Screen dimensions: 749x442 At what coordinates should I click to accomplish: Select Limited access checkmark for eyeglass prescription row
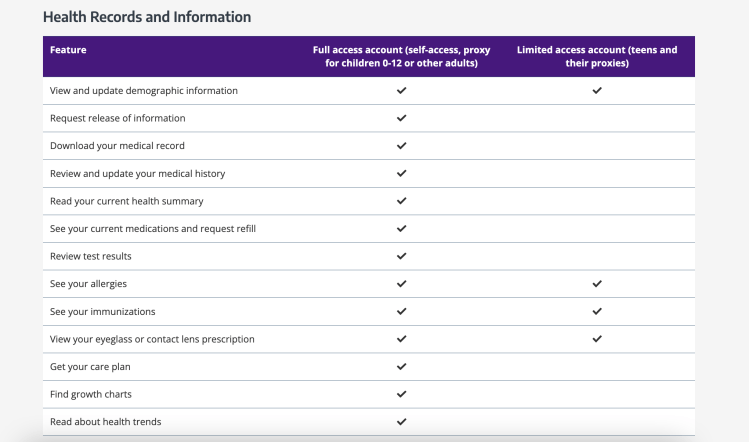pyautogui.click(x=597, y=339)
